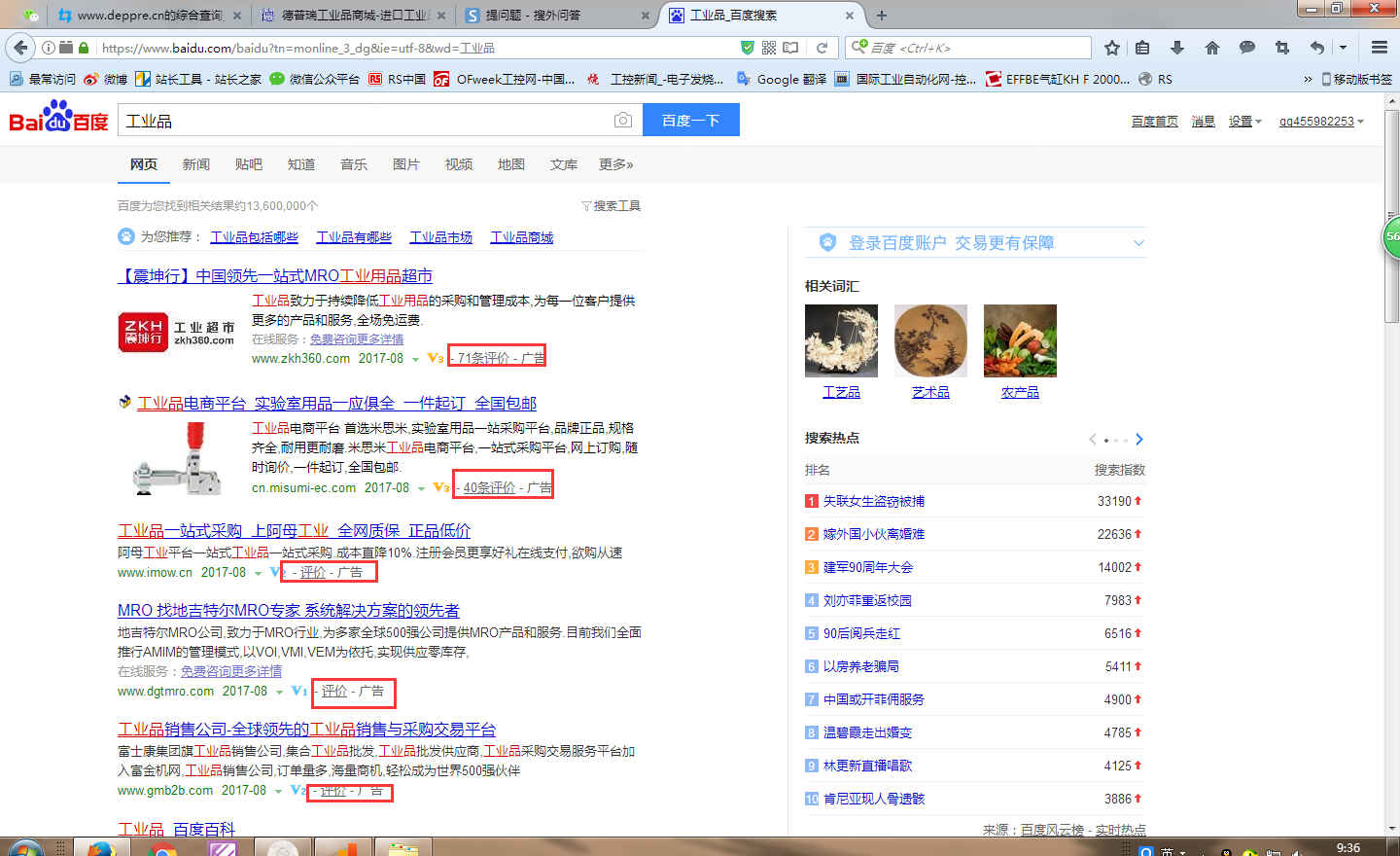Go to next page of 搜索热点
Image resolution: width=1400 pixels, height=856 pixels.
(1139, 440)
